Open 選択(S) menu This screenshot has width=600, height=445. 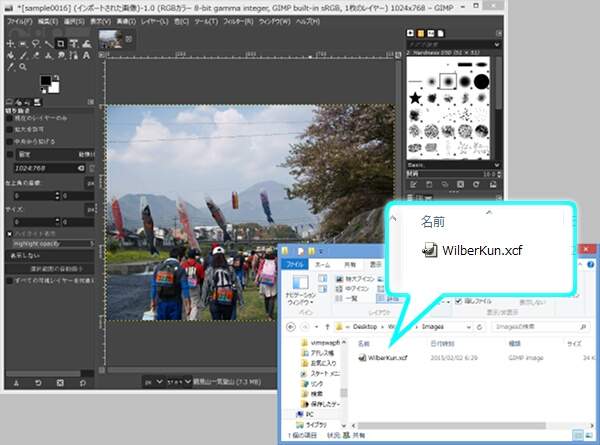point(74,21)
